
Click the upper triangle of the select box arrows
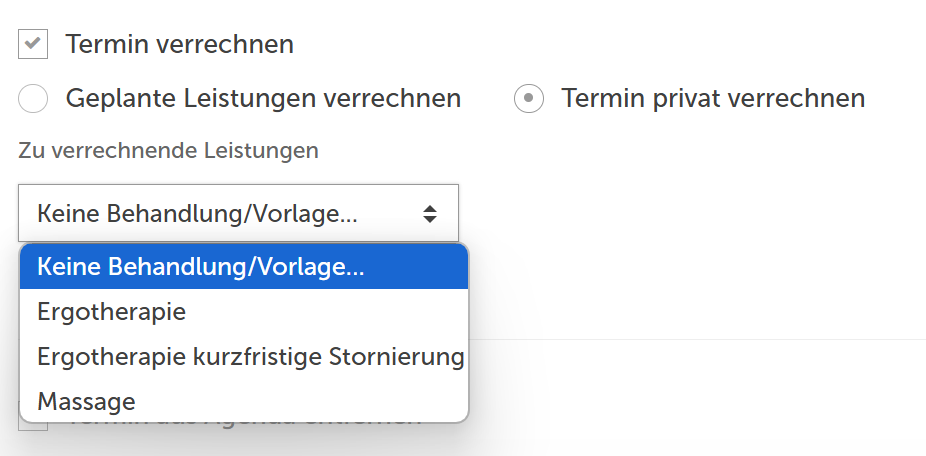pyautogui.click(x=430, y=208)
